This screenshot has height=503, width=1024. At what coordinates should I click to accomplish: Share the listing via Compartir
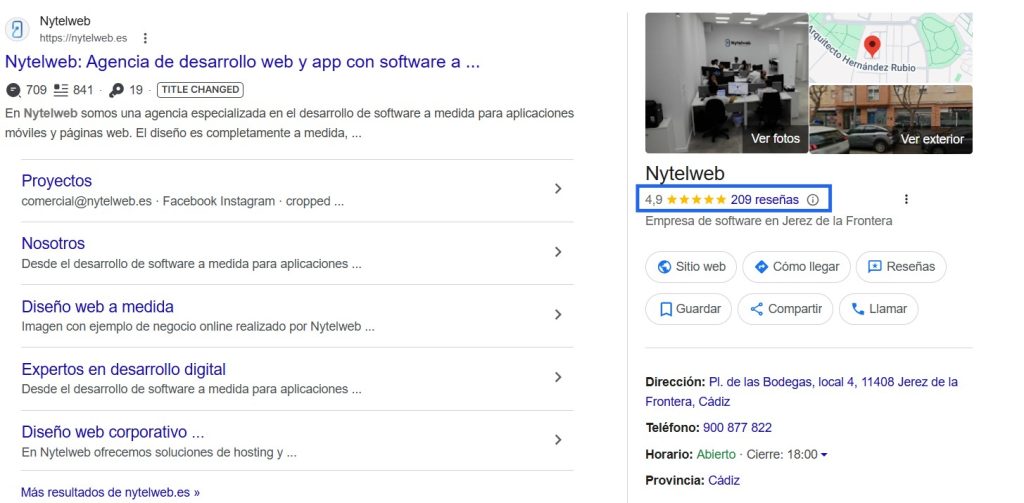[785, 309]
